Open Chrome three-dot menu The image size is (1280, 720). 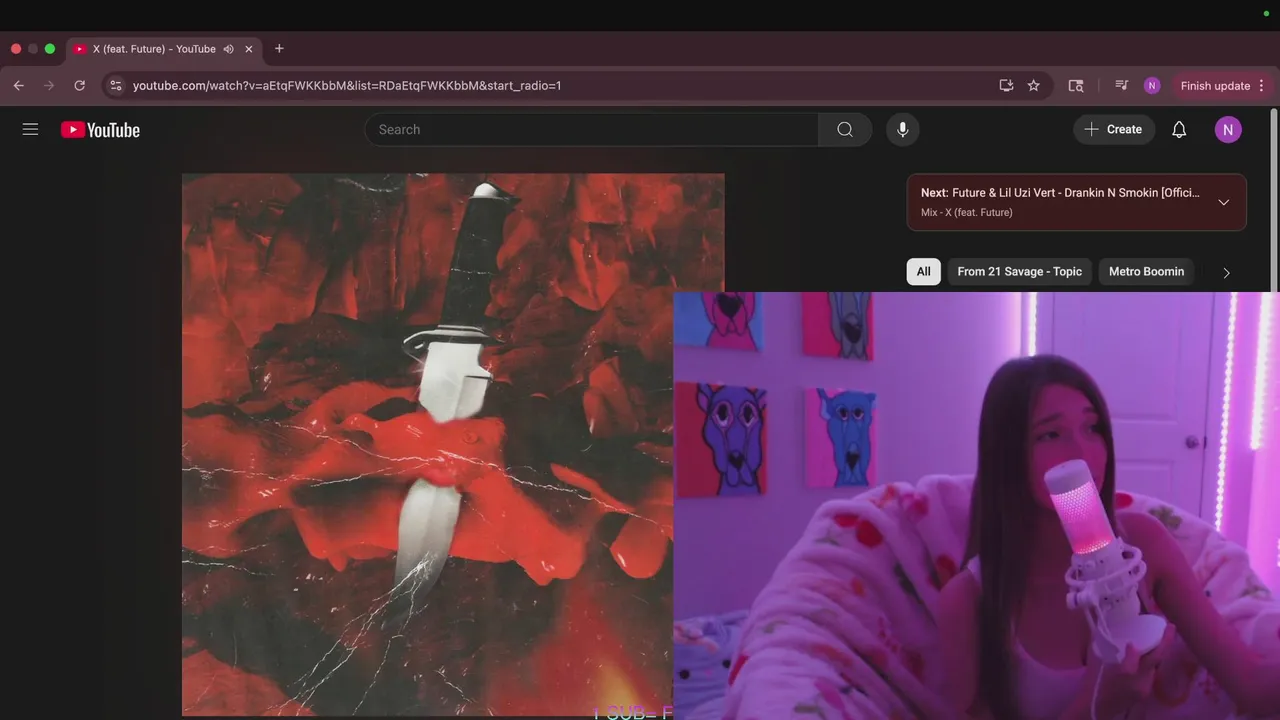(x=1261, y=86)
